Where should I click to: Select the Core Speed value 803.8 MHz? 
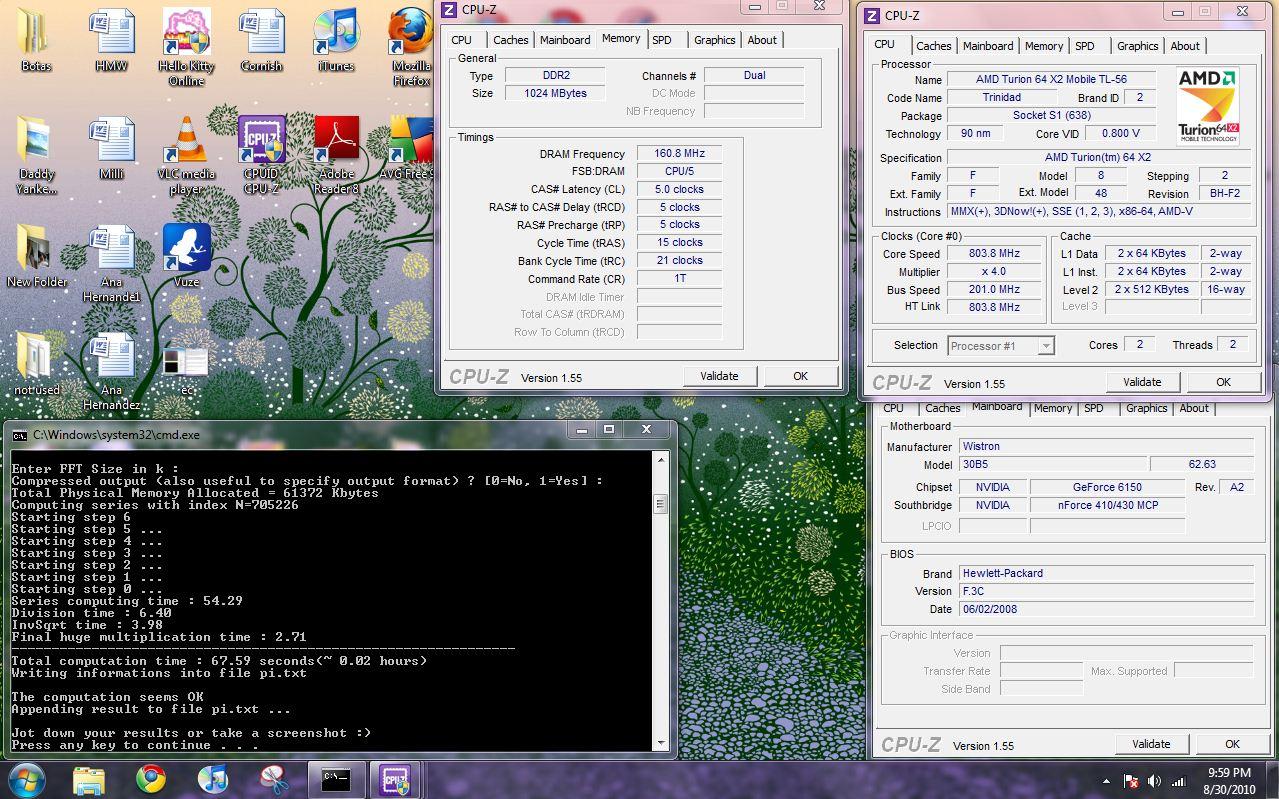click(x=994, y=254)
